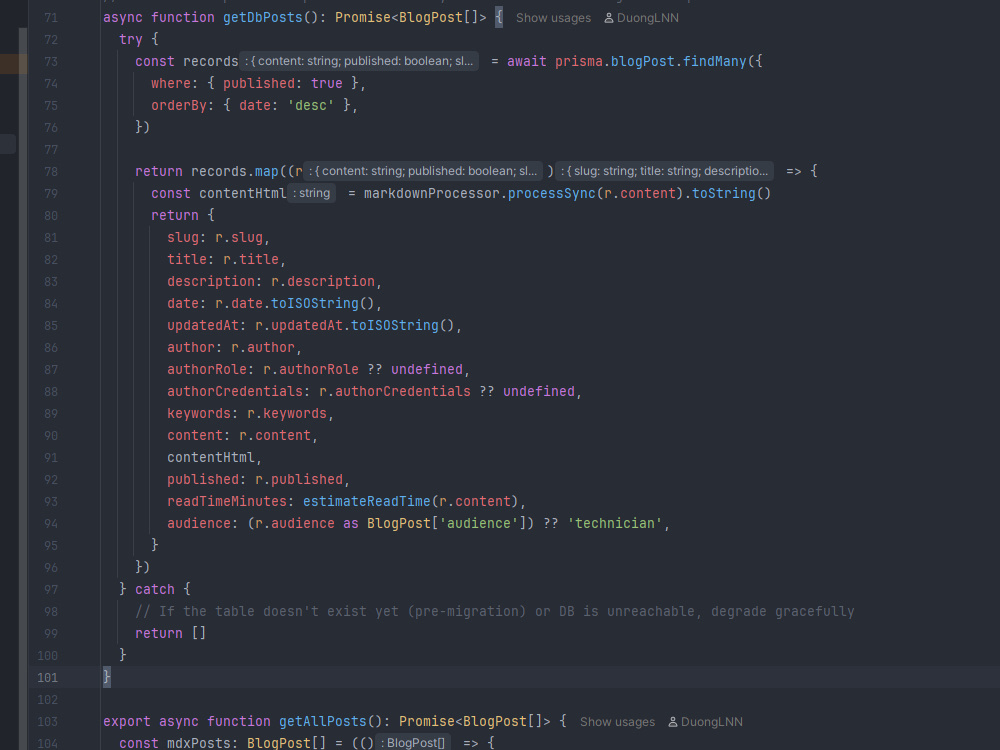1000x750 pixels.
Task: Click the getAllPosts function name
Action: 323,721
